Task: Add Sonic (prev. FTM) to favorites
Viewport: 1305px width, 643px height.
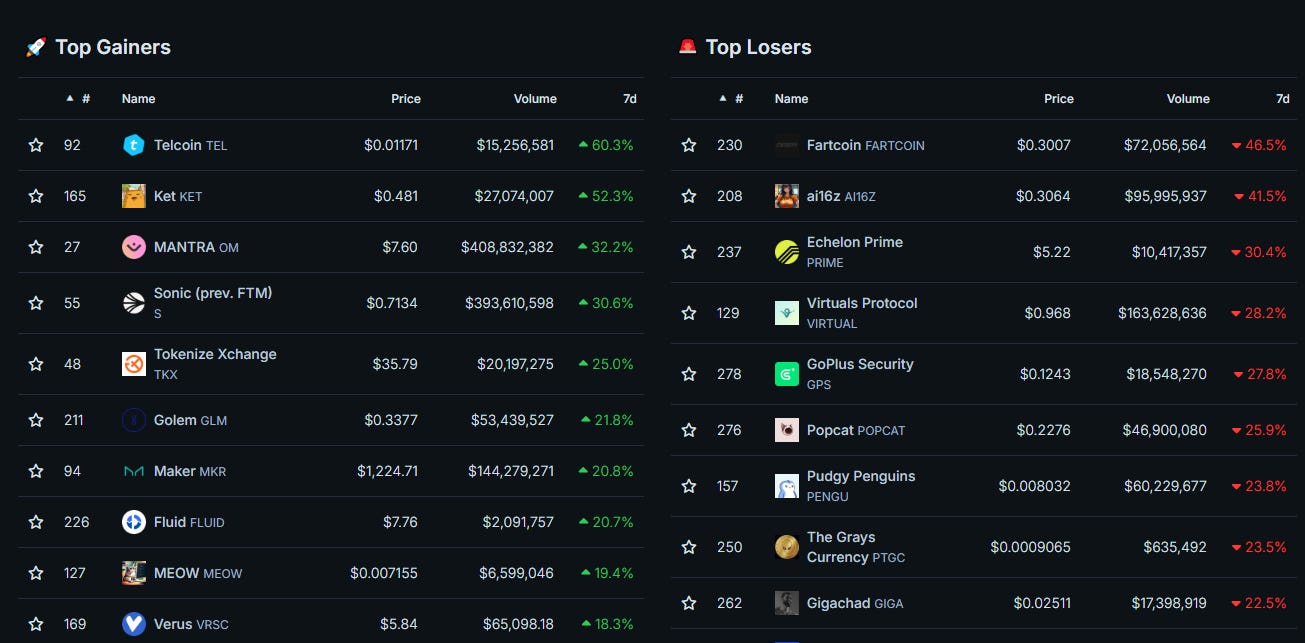Action: point(36,303)
